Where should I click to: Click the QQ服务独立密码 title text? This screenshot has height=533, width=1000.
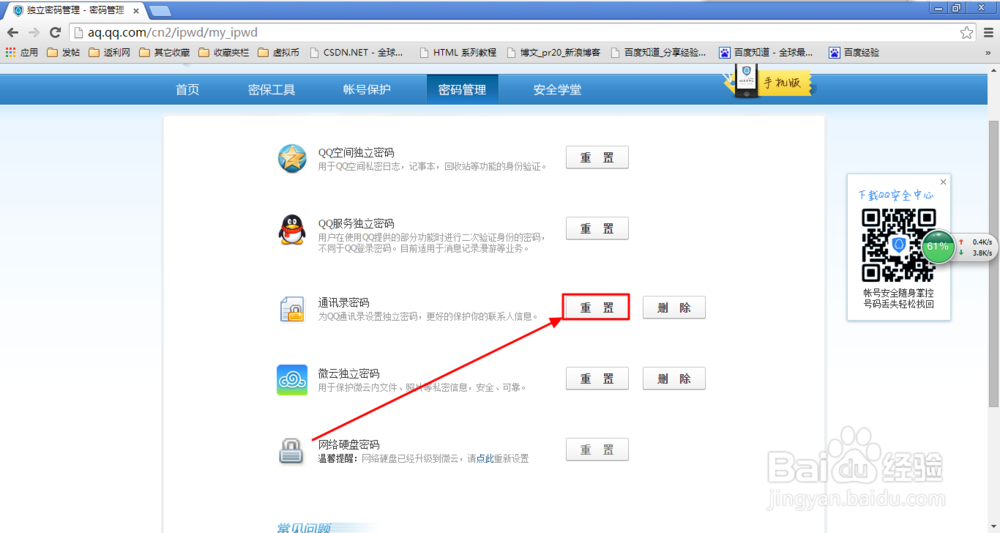pos(356,224)
